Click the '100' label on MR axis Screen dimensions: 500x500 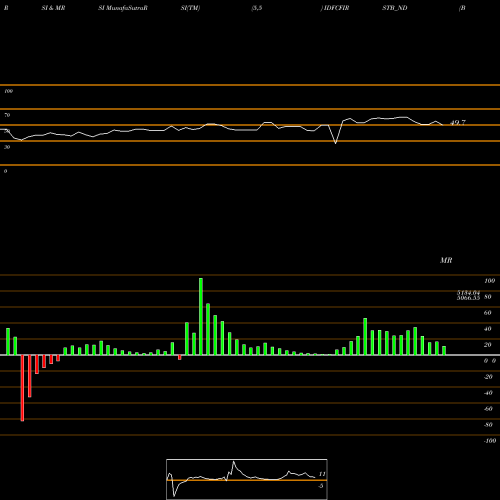click(x=489, y=281)
